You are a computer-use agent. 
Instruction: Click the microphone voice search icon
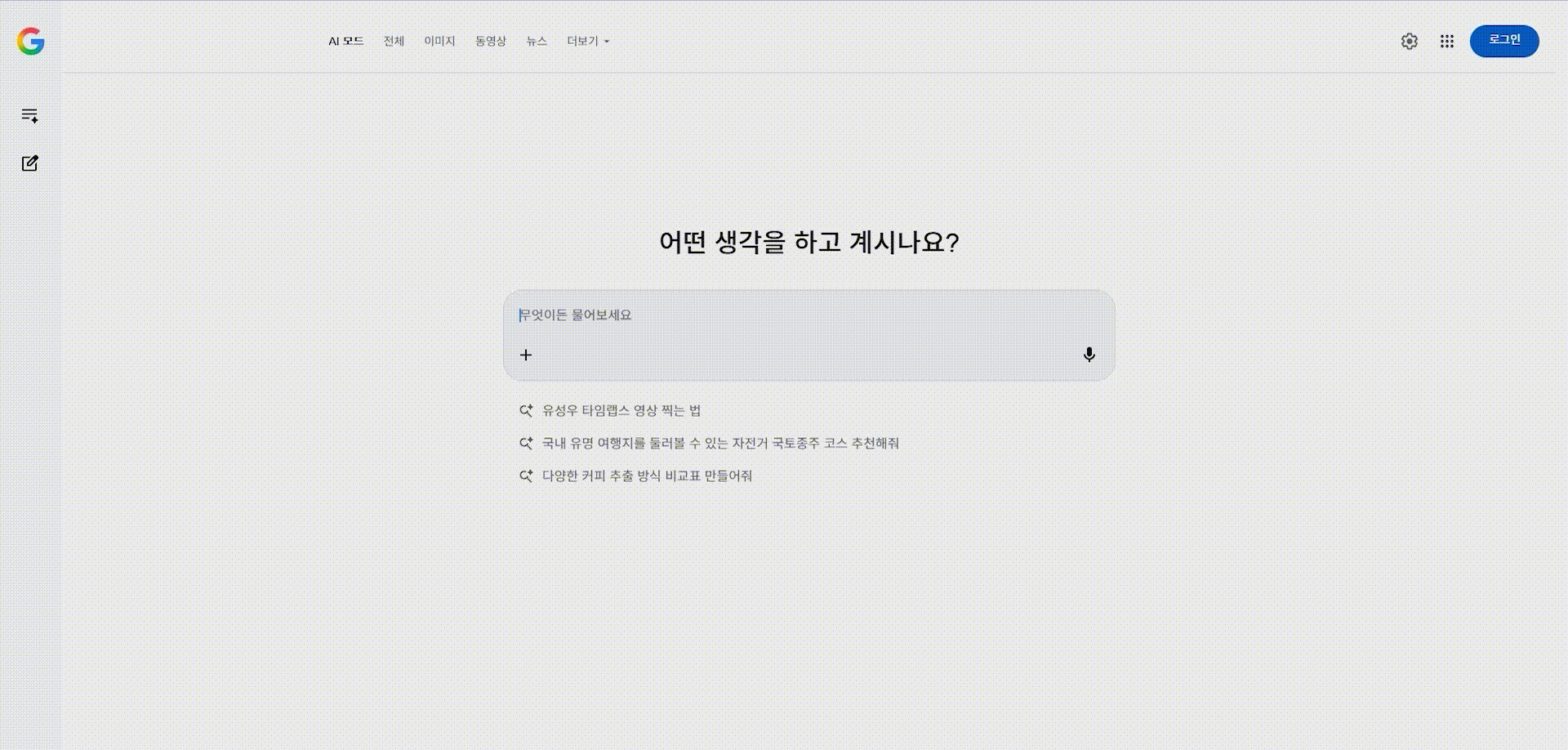pos(1089,355)
